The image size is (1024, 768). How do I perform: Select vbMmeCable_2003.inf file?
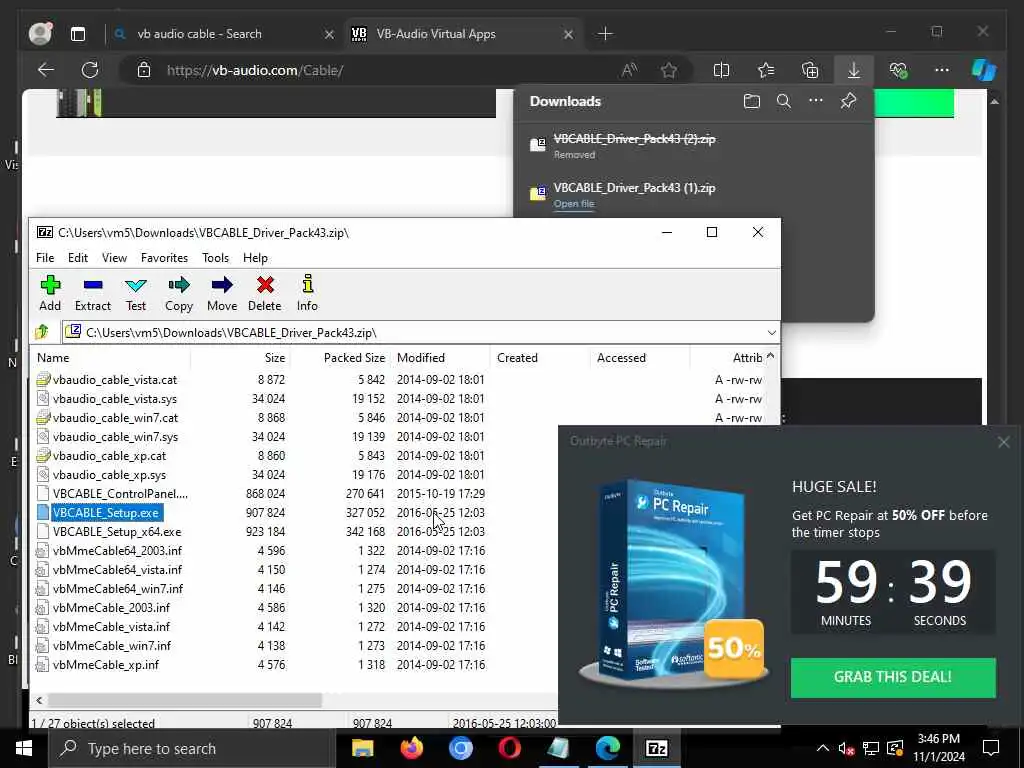(112, 607)
